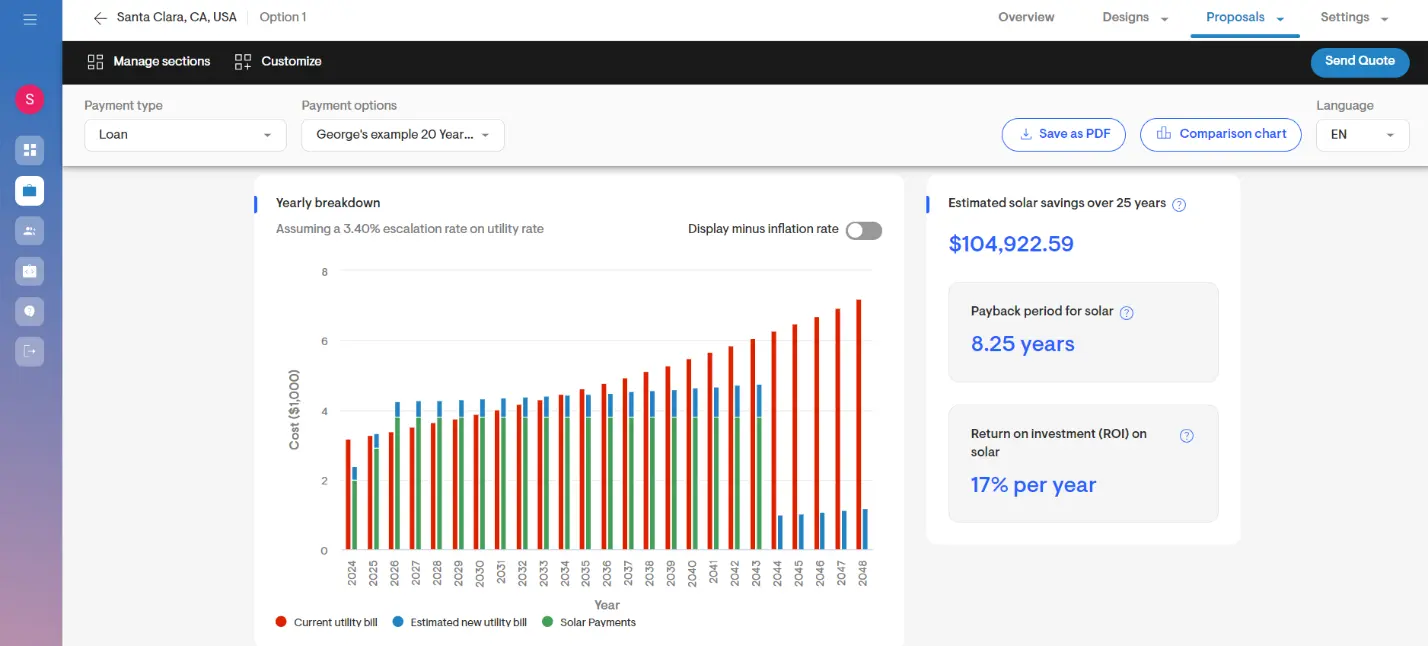This screenshot has width=1428, height=646.
Task: Open the Designs tab menu
Action: 1135,18
